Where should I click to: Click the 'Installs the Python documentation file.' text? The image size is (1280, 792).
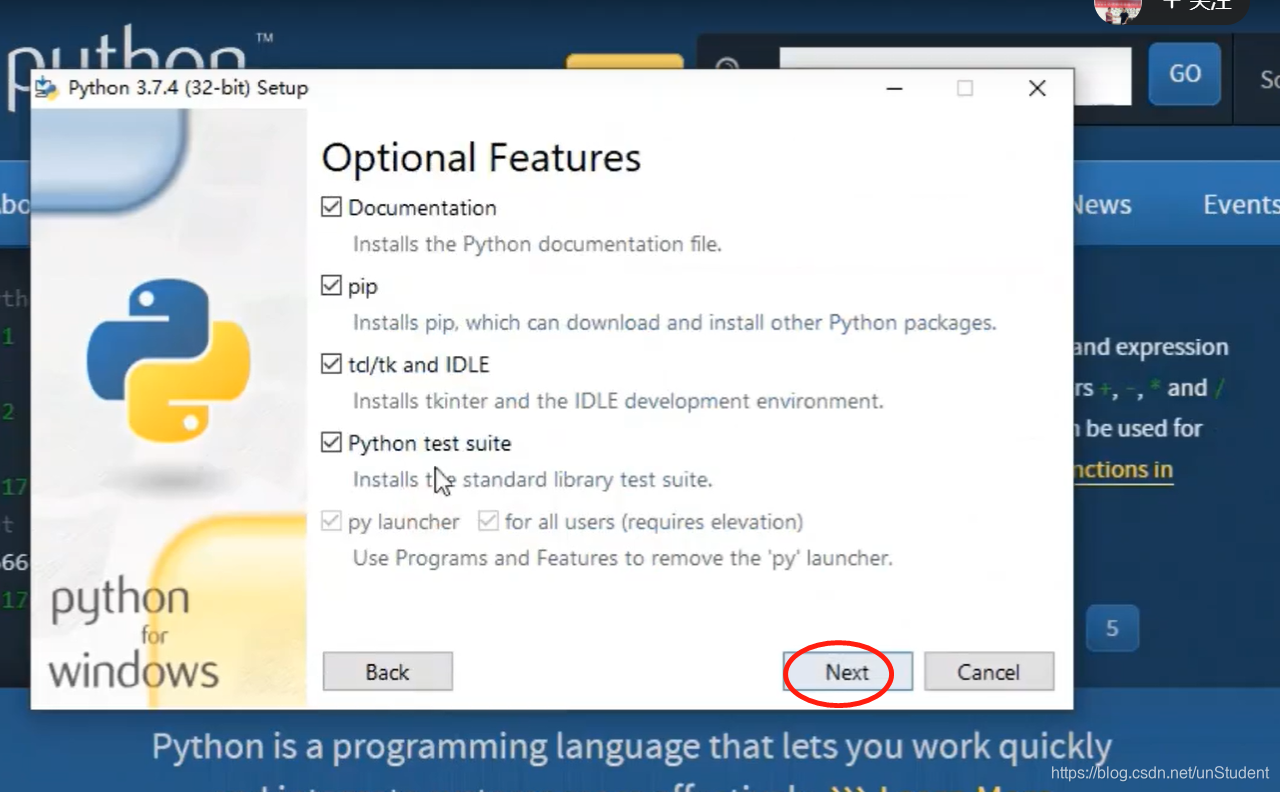[x=537, y=244]
